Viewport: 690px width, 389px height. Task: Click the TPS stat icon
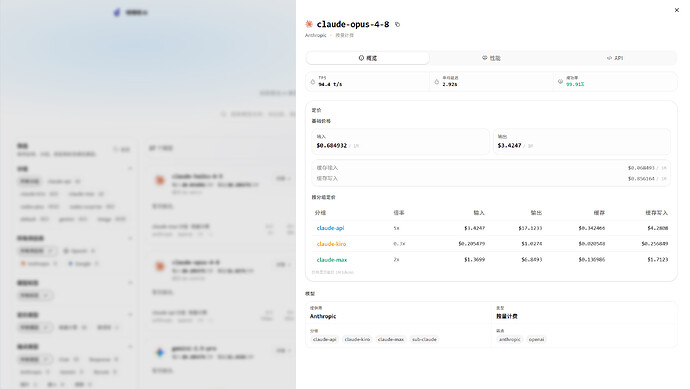point(313,82)
